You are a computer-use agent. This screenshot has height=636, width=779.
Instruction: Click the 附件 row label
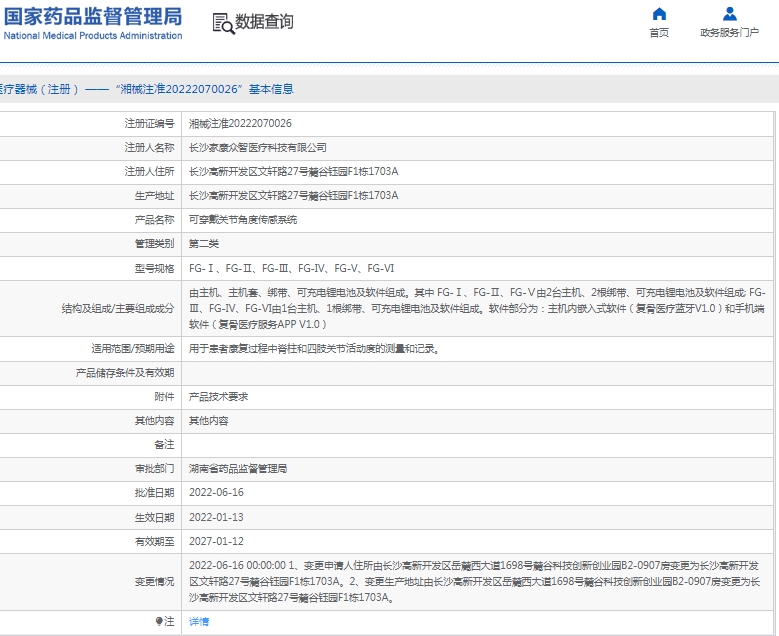164,397
